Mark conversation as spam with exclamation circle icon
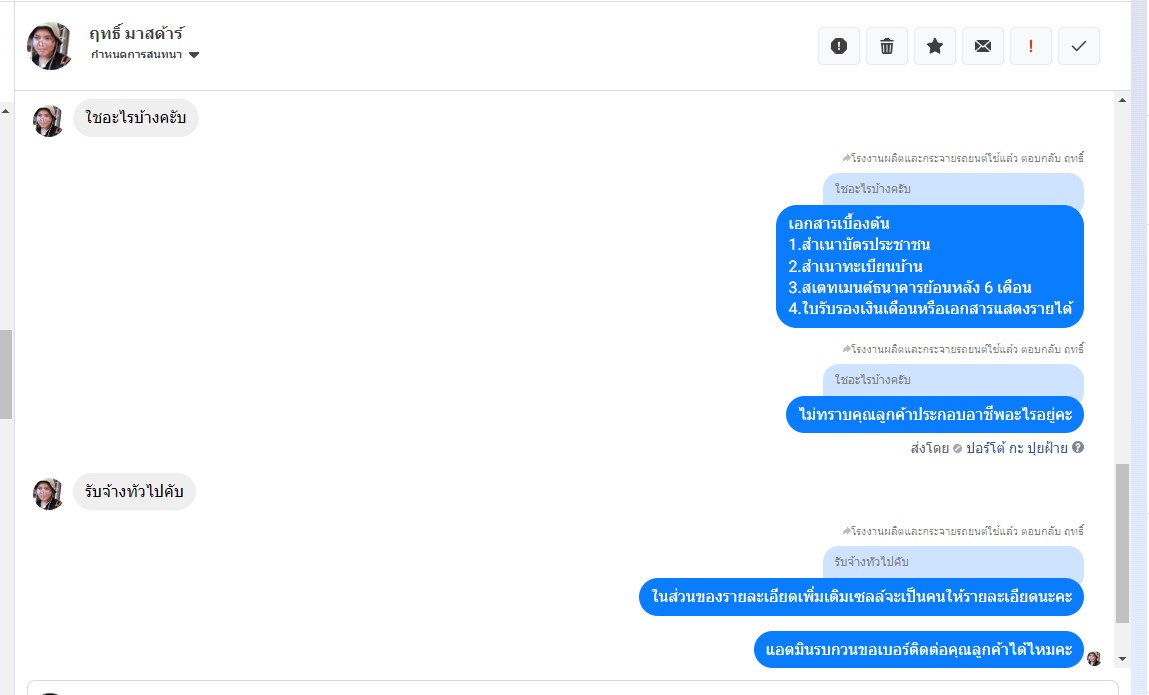1149x695 pixels. 838,46
